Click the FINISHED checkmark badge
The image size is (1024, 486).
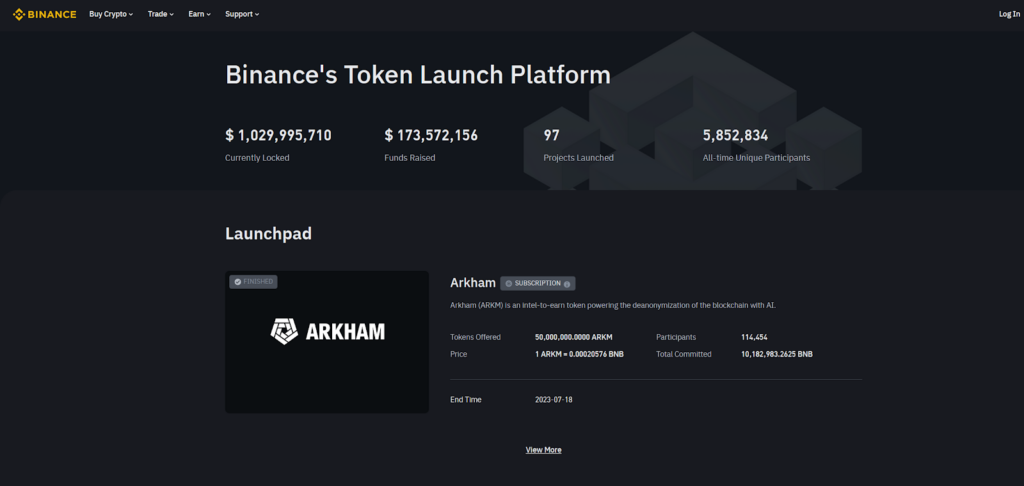[x=253, y=282]
